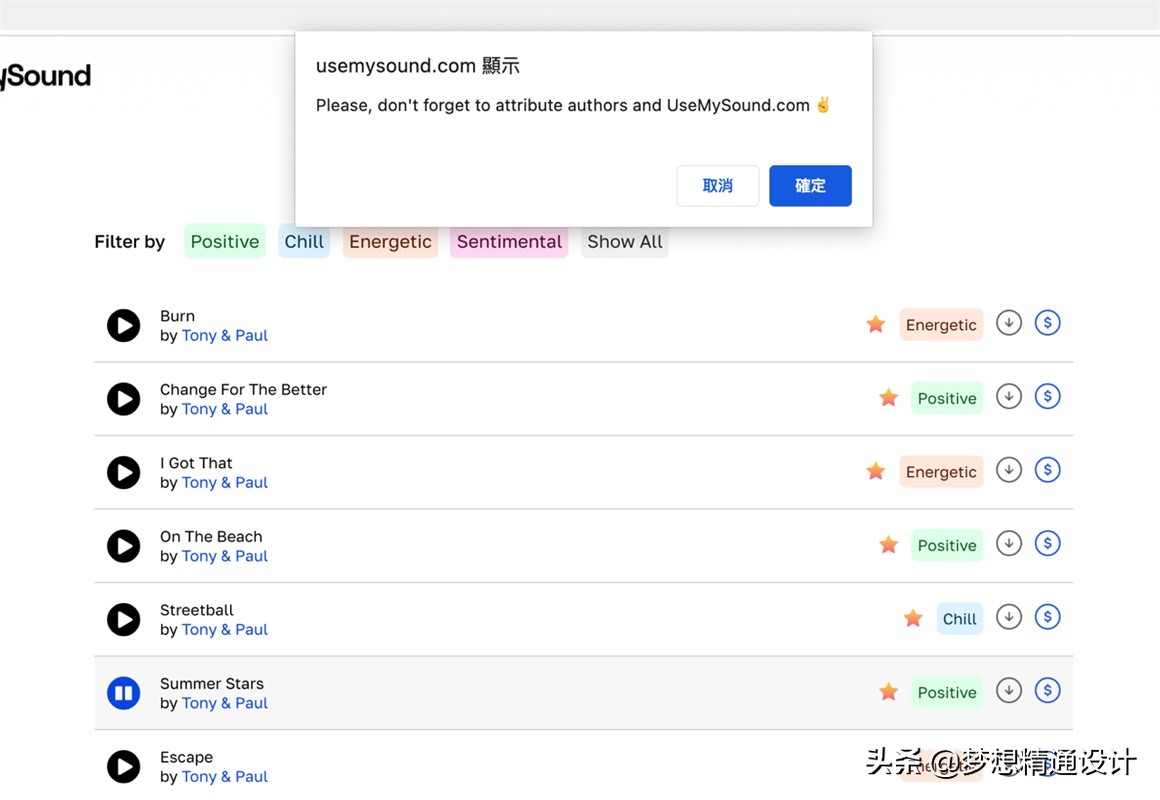Viewport: 1160px width, 800px height.
Task: Click the Energetic tag on I Got That
Action: pyautogui.click(x=941, y=472)
